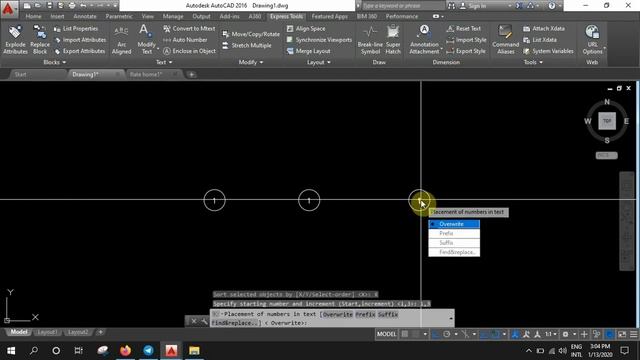Click Synchronize Viewports
This screenshot has width=640, height=360.
coord(319,40)
